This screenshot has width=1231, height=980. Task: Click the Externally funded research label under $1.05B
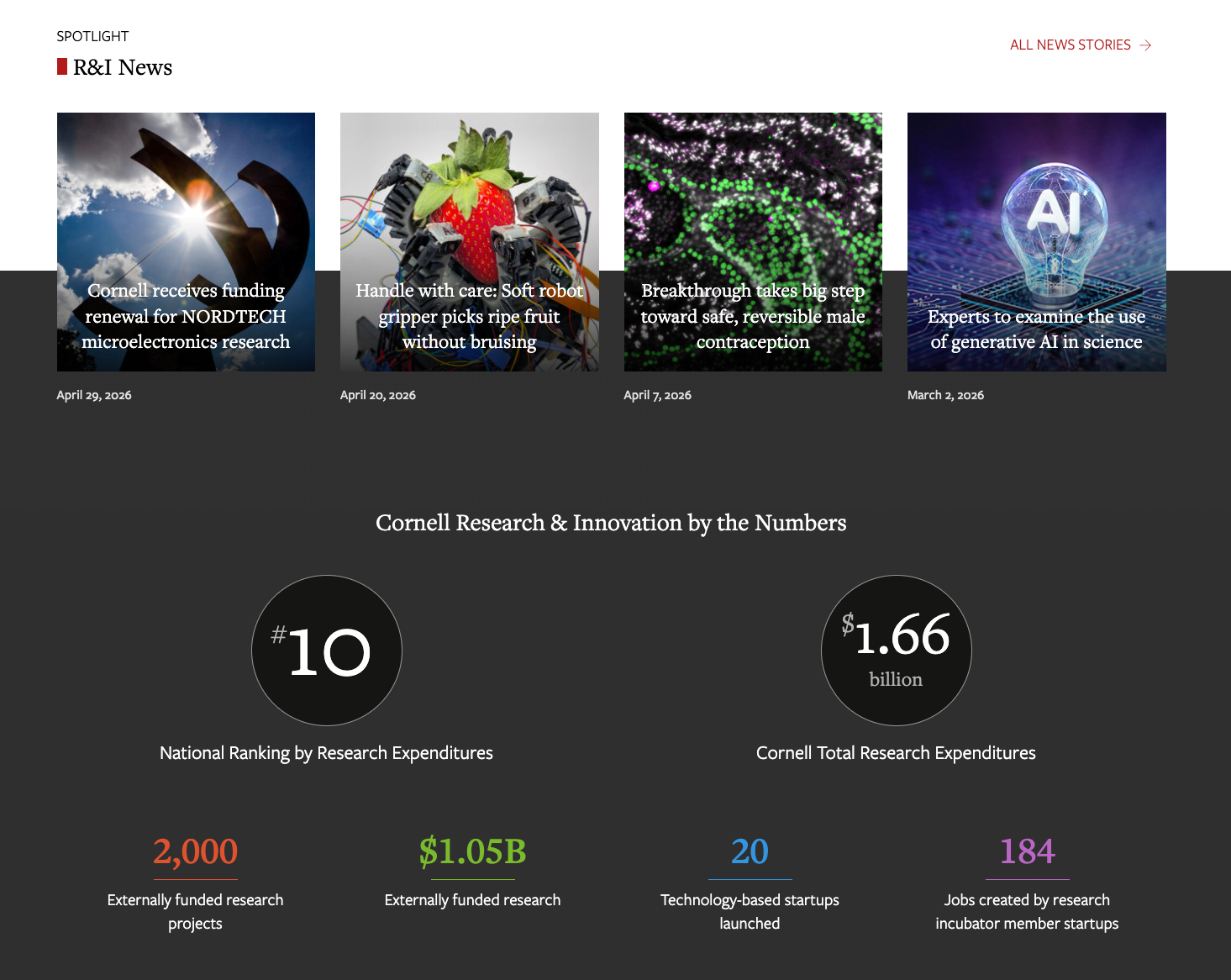coord(472,900)
